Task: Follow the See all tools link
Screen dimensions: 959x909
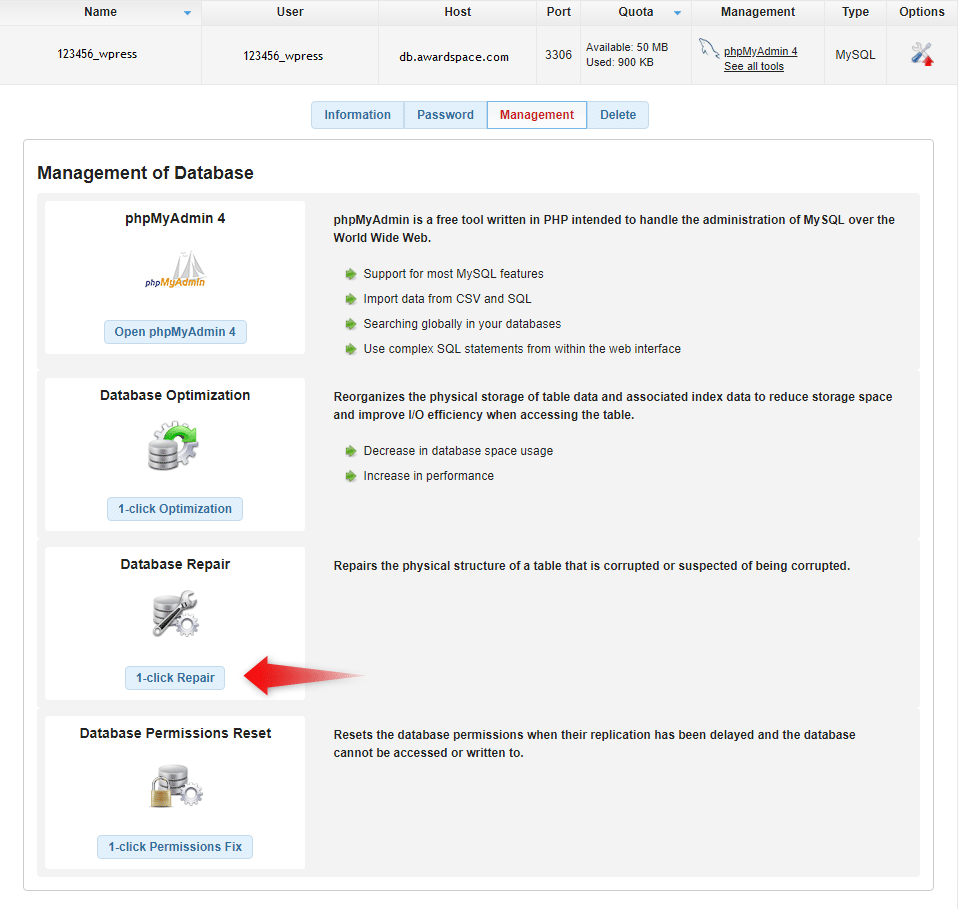Action: tap(753, 66)
